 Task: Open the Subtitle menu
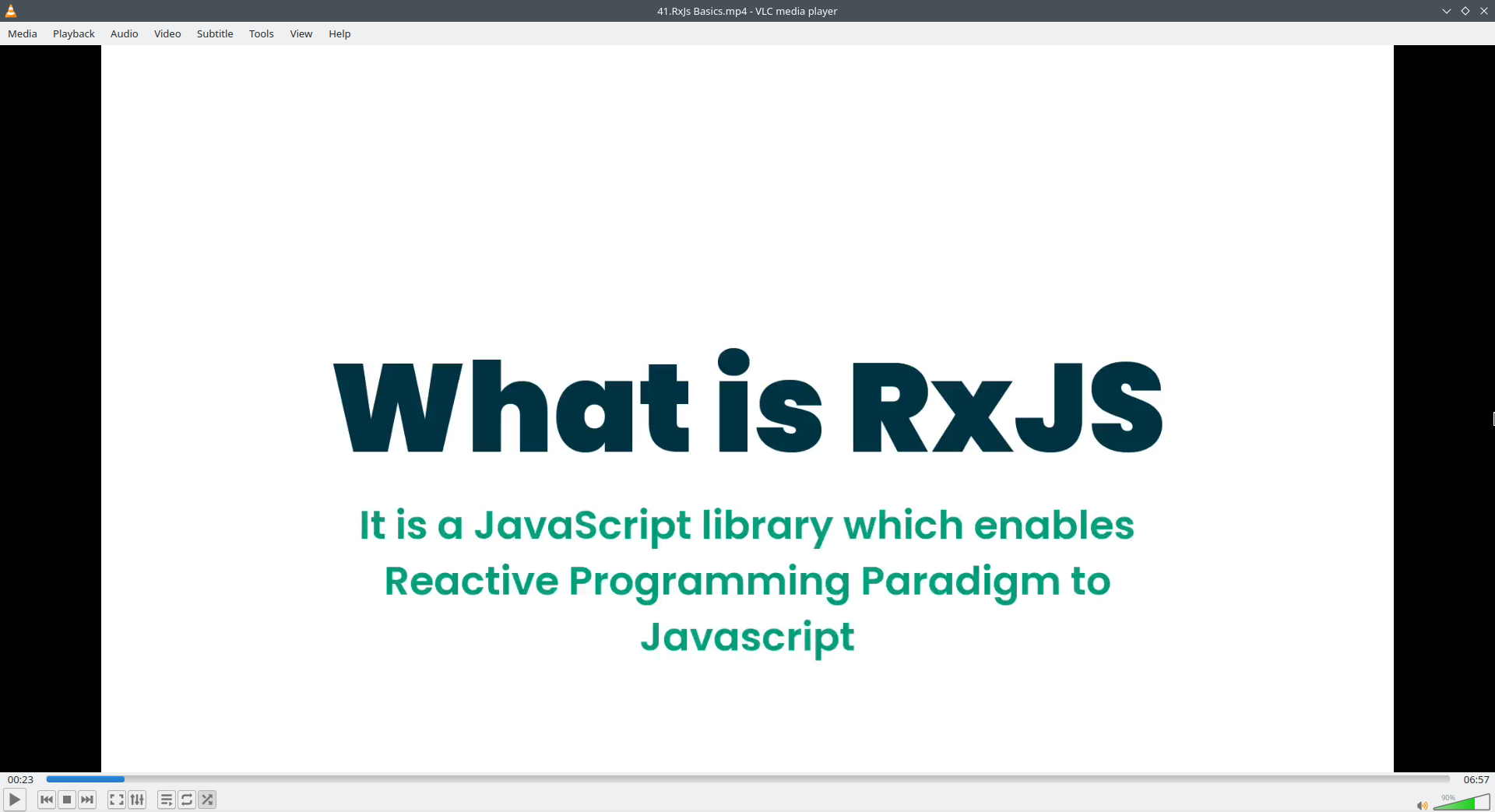pyautogui.click(x=215, y=33)
